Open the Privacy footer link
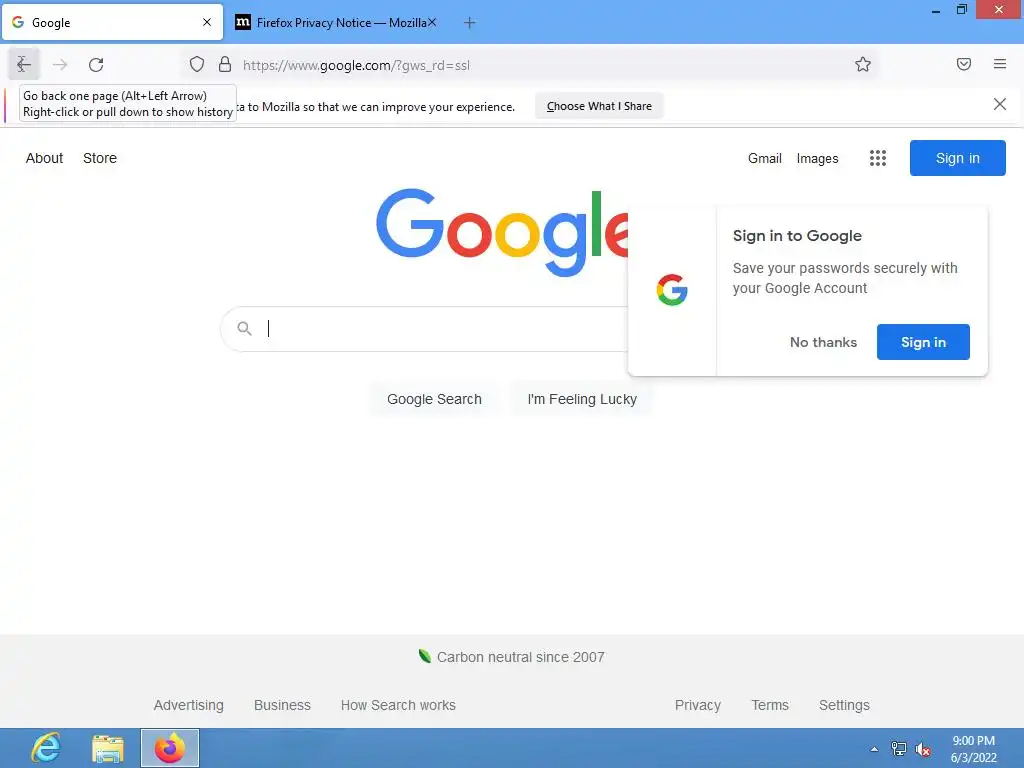Image resolution: width=1024 pixels, height=768 pixels. pos(697,705)
